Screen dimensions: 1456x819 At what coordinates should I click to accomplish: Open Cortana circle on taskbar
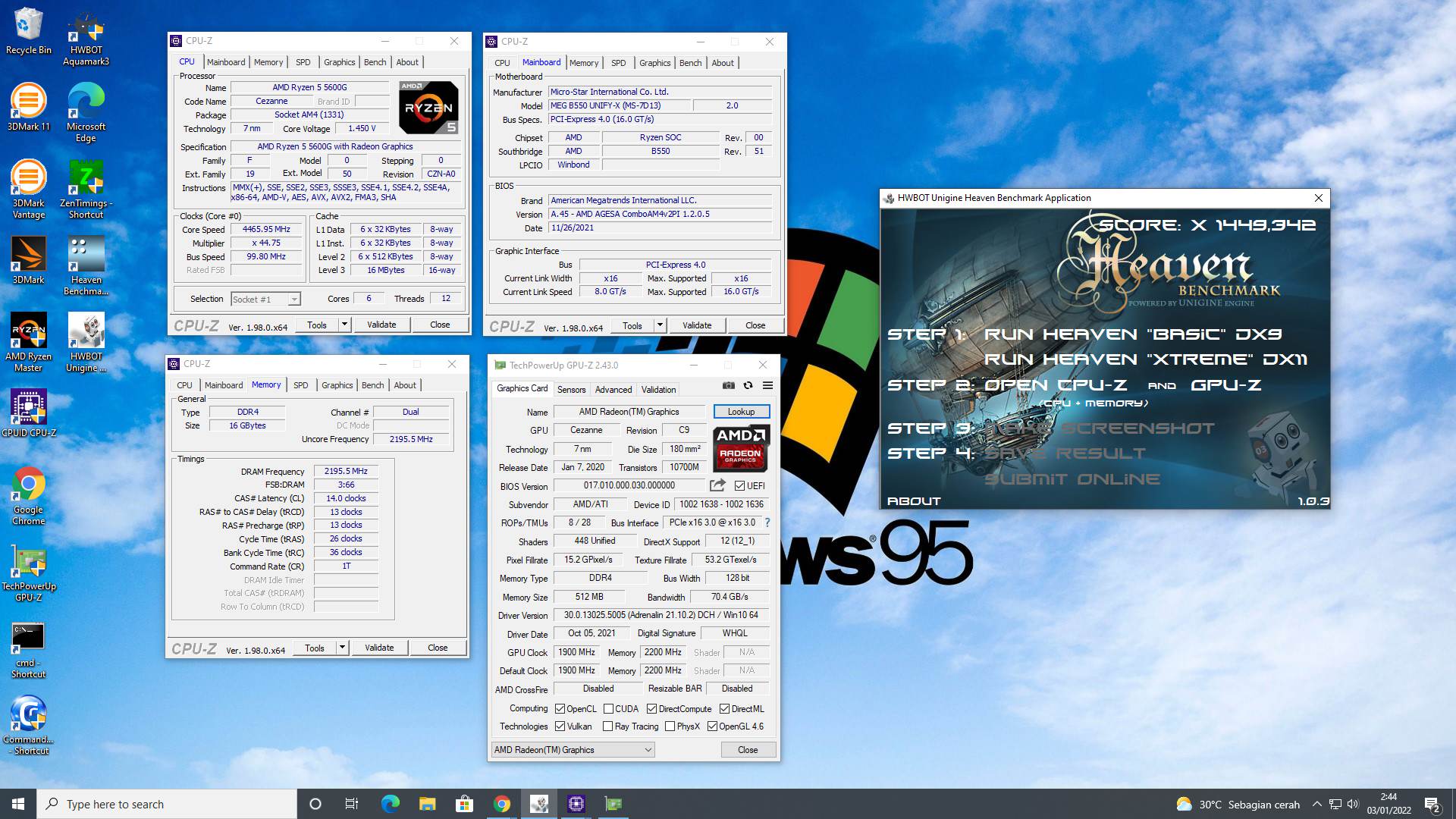tap(315, 804)
